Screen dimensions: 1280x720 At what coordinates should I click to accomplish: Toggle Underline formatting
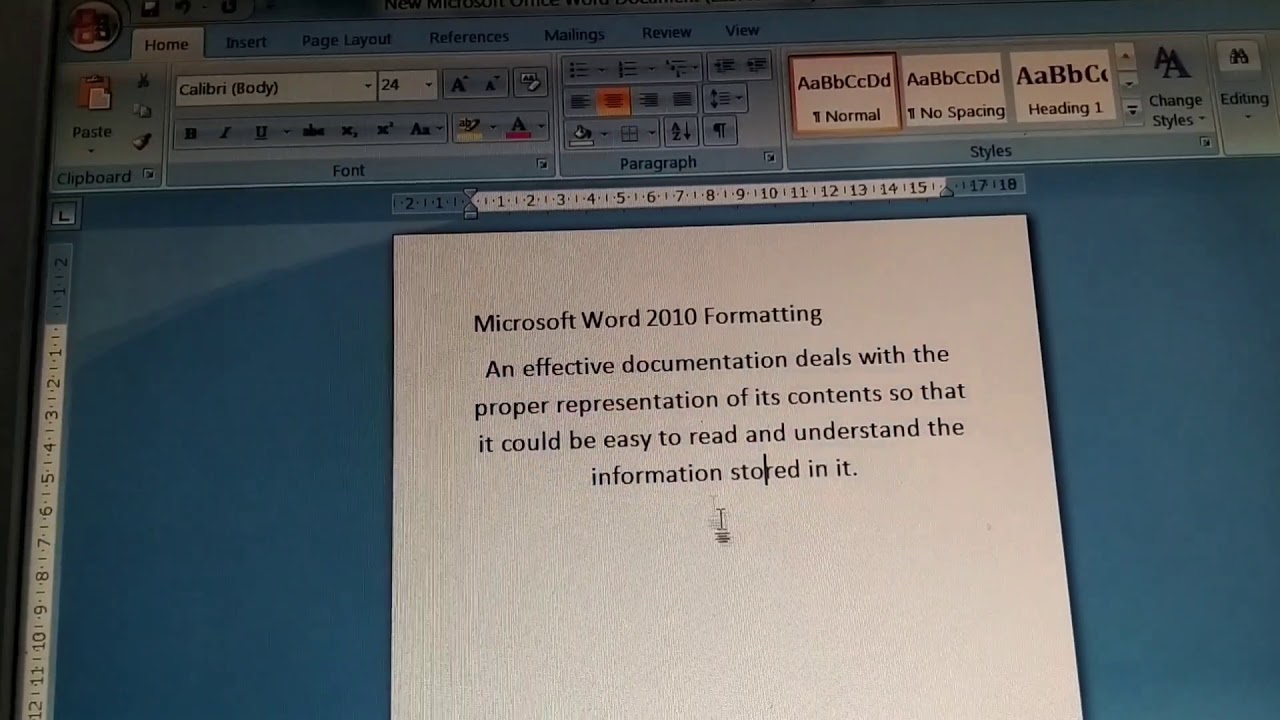tap(261, 132)
